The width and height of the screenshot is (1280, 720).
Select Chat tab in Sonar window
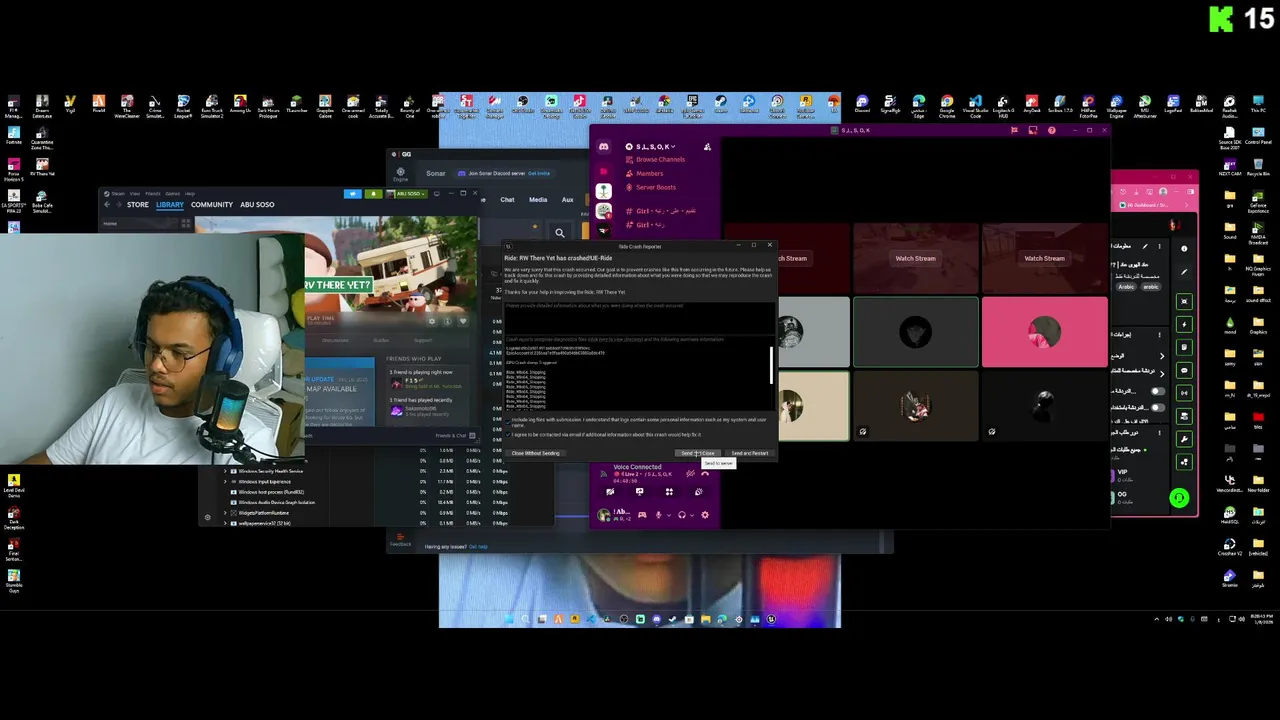pyautogui.click(x=507, y=200)
